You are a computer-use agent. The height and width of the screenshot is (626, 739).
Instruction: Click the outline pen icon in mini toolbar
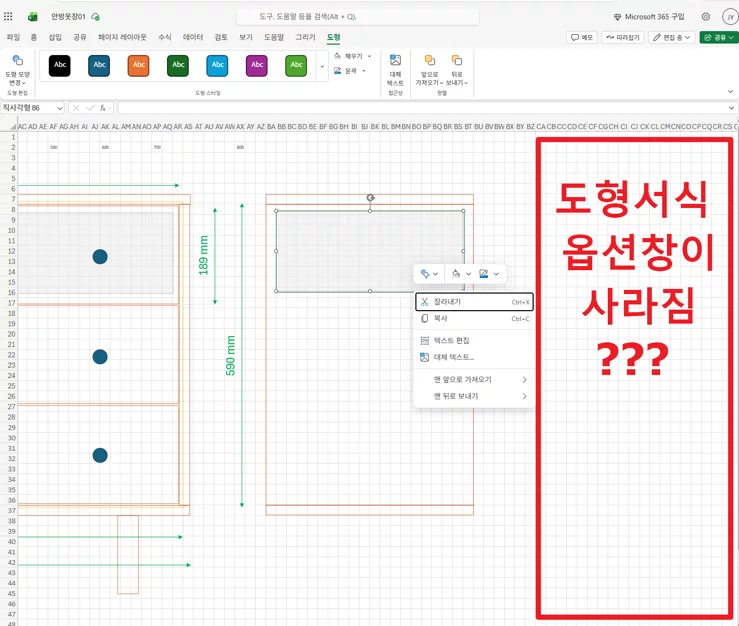[x=484, y=274]
